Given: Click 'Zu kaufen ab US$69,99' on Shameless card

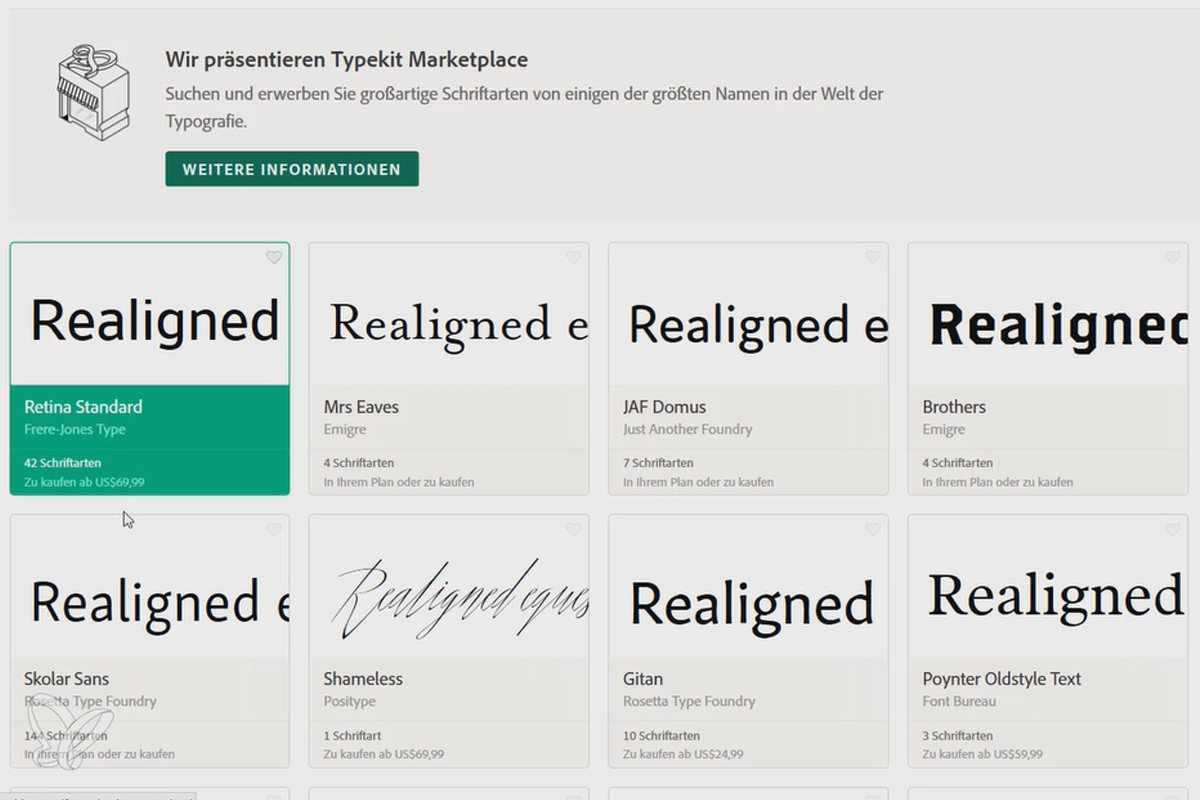Looking at the screenshot, I should click(x=384, y=754).
